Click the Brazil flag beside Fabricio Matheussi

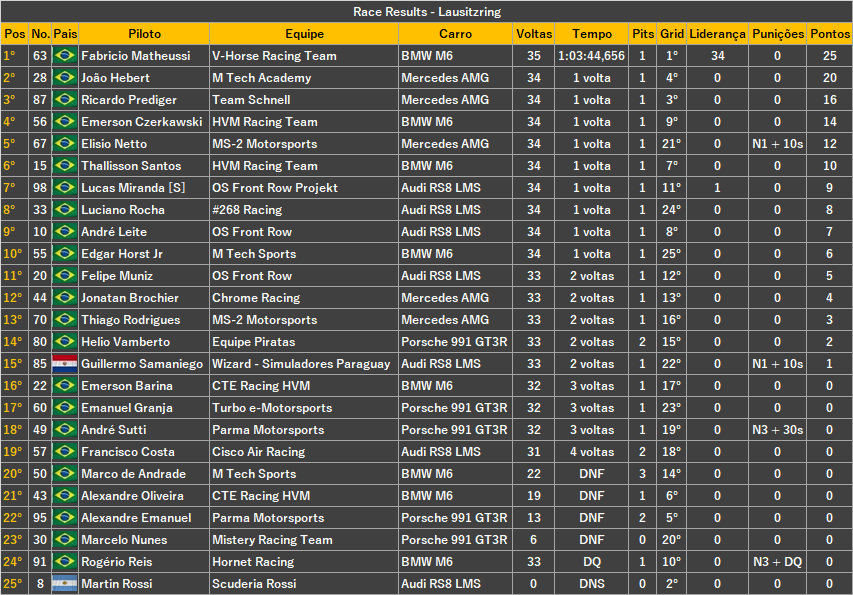click(x=65, y=55)
